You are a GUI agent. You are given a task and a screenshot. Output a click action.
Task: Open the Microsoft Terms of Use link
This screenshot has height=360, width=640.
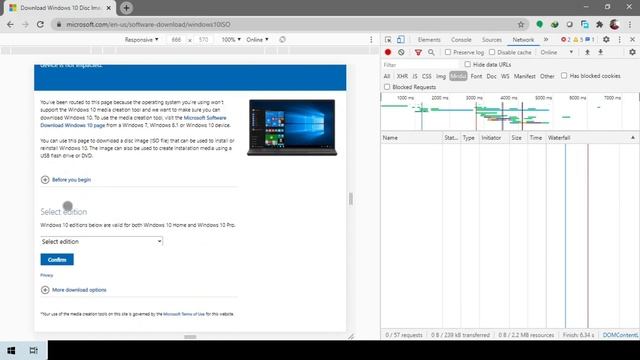(x=184, y=314)
